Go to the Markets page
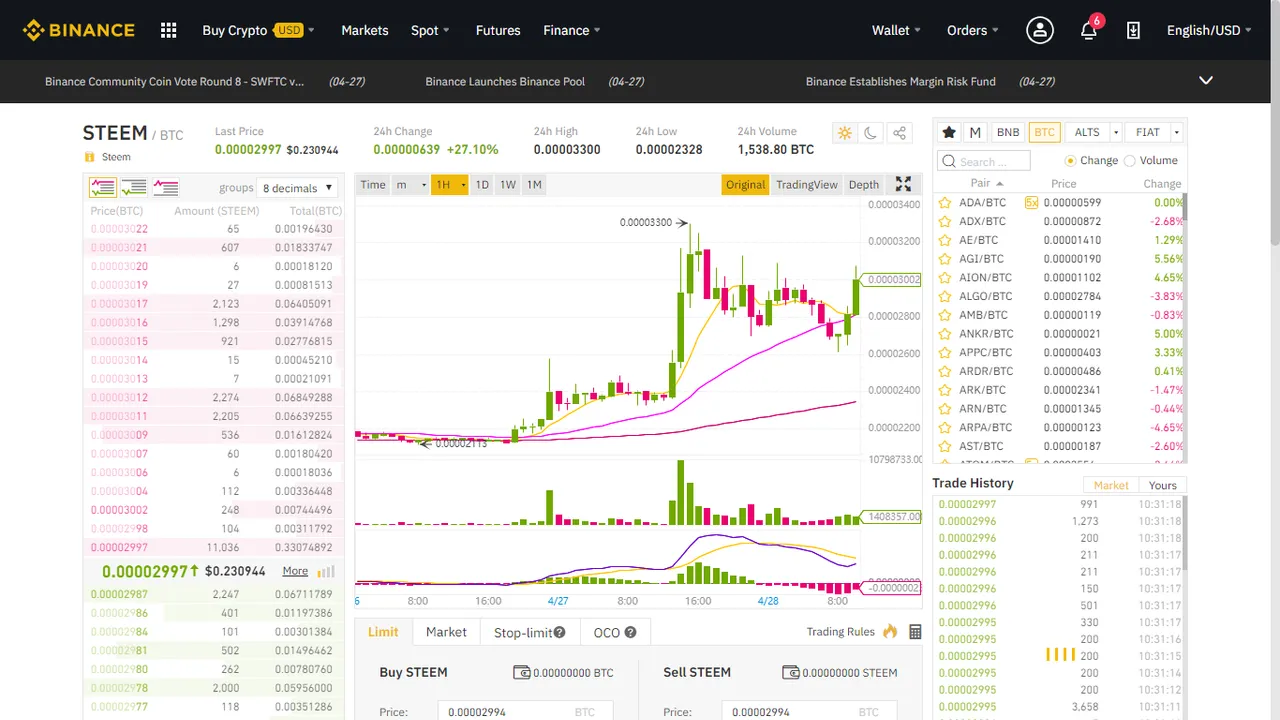Viewport: 1280px width, 720px height. [x=365, y=30]
